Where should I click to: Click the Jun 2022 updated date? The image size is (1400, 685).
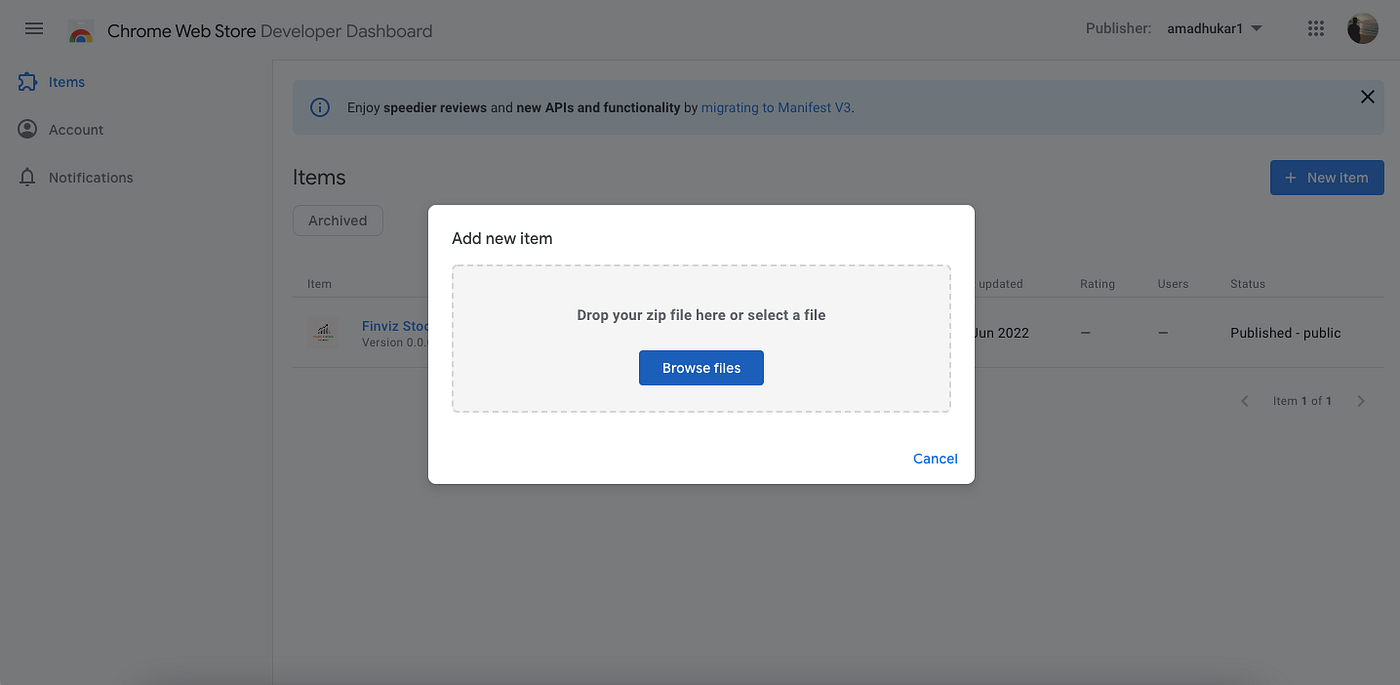click(1001, 333)
